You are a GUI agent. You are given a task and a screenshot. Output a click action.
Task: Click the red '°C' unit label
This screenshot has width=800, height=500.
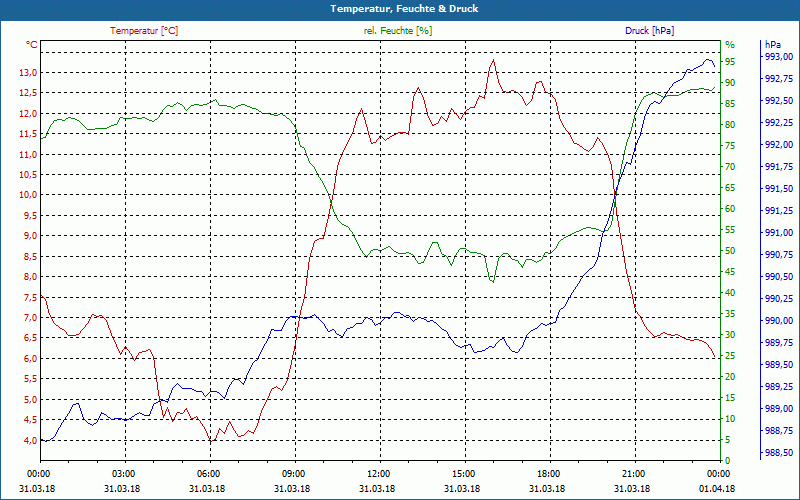point(32,45)
